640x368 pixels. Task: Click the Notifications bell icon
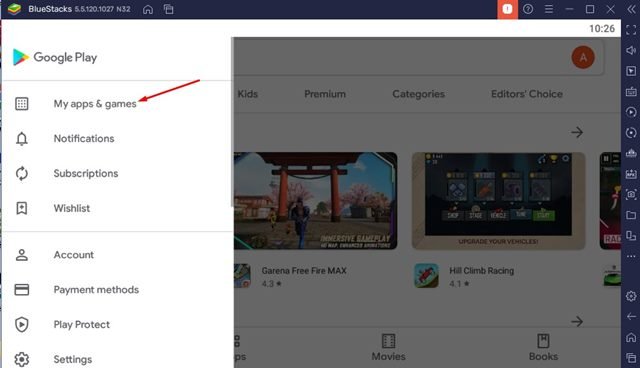(22, 139)
